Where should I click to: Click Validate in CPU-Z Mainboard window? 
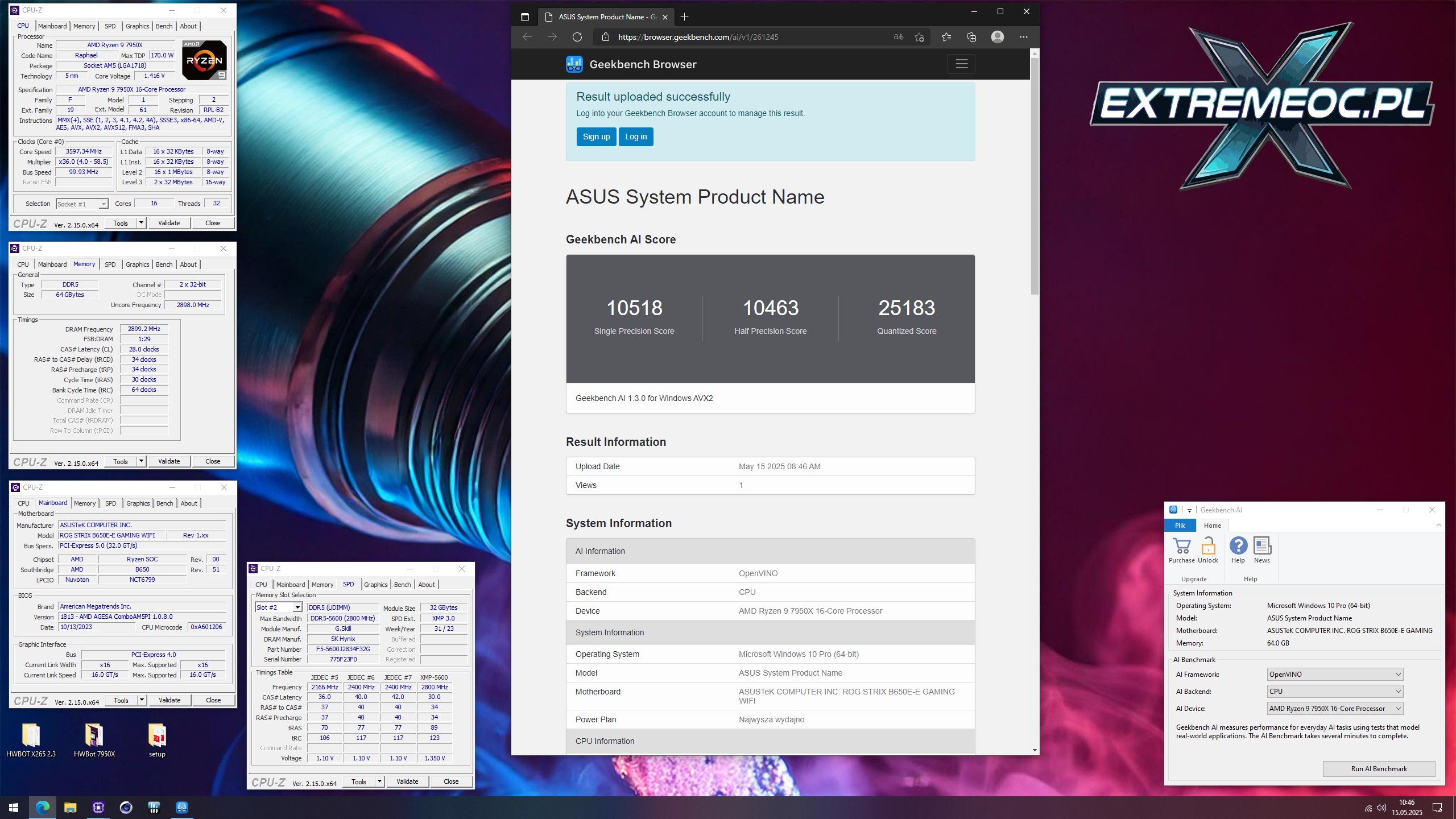click(169, 700)
